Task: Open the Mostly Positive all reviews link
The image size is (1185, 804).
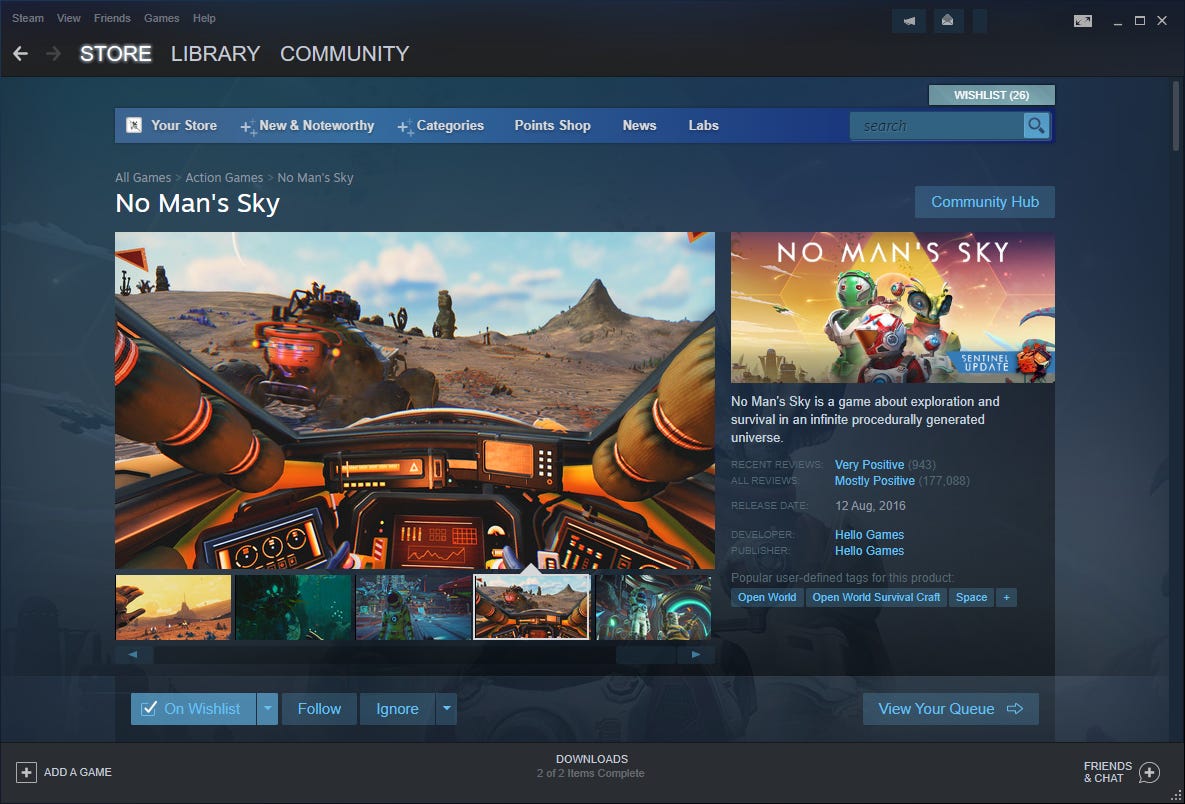Action: pyautogui.click(x=874, y=481)
